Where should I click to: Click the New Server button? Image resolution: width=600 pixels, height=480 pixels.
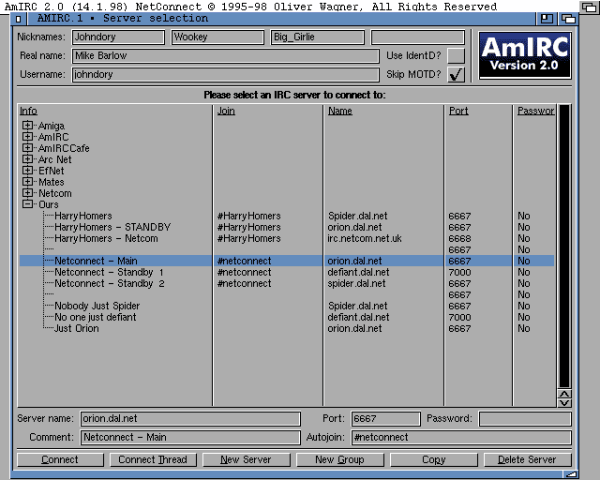click(246, 459)
